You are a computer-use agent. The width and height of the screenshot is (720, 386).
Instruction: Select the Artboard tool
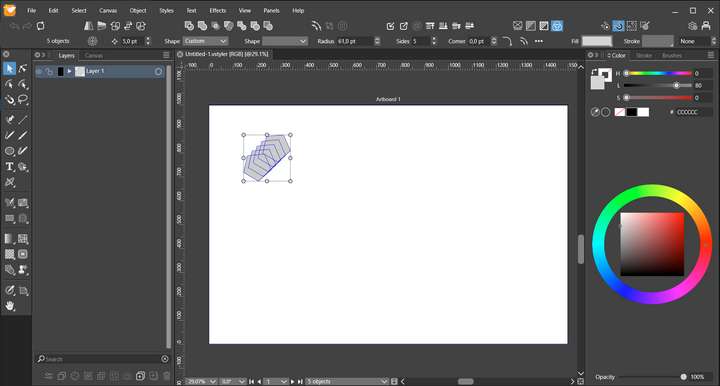tap(22, 291)
